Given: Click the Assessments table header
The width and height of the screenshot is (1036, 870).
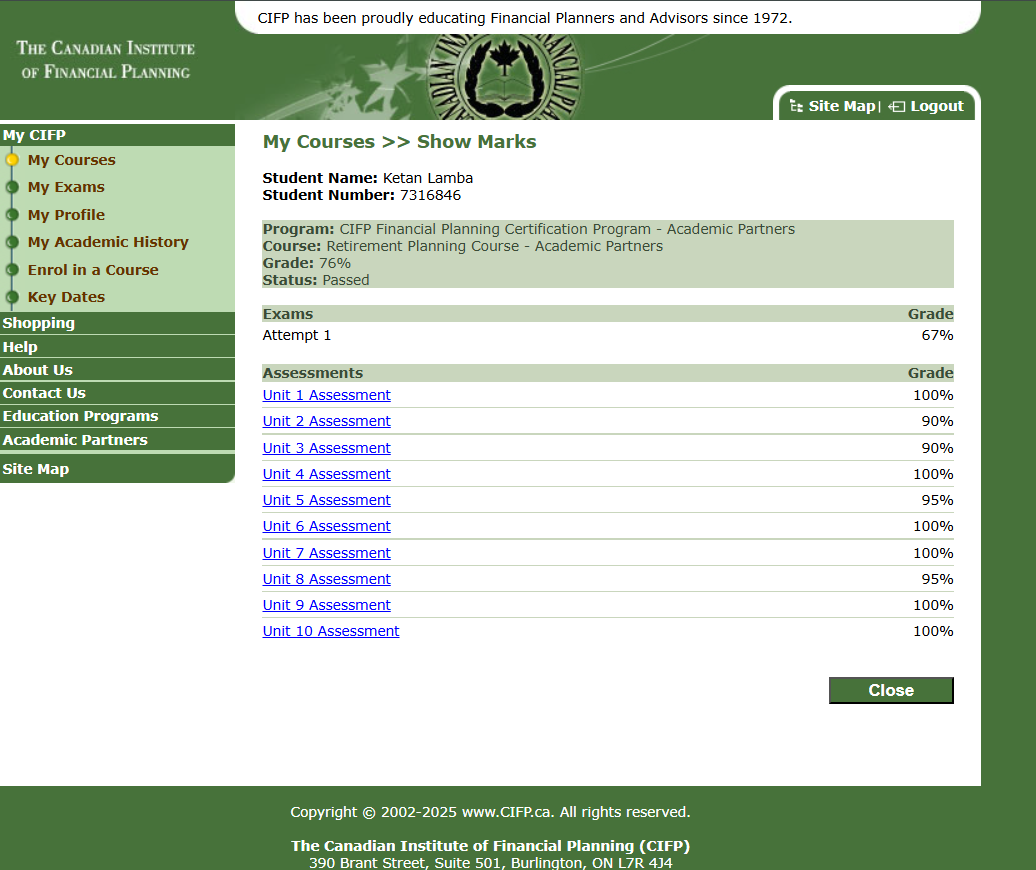Looking at the screenshot, I should tap(608, 373).
